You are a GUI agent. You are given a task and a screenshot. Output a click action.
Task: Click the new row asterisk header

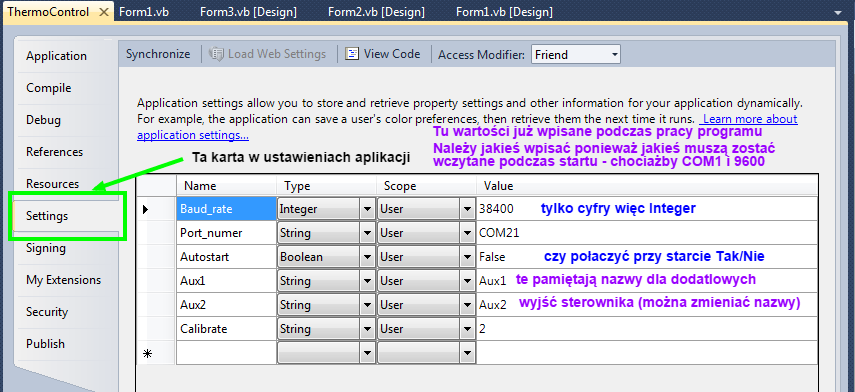click(x=147, y=354)
